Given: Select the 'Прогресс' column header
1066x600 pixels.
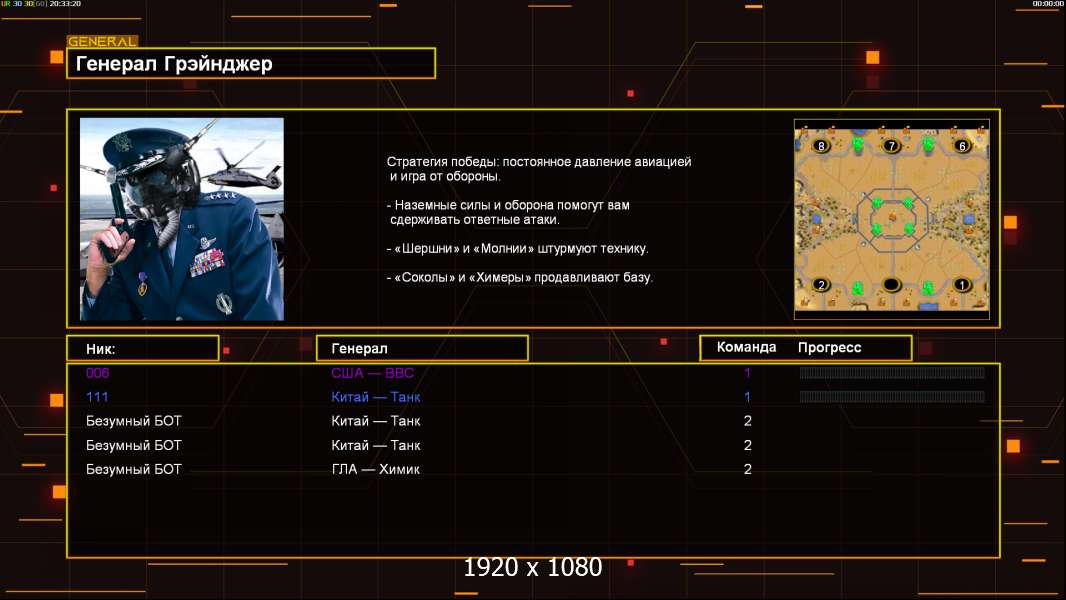Looking at the screenshot, I should [829, 348].
